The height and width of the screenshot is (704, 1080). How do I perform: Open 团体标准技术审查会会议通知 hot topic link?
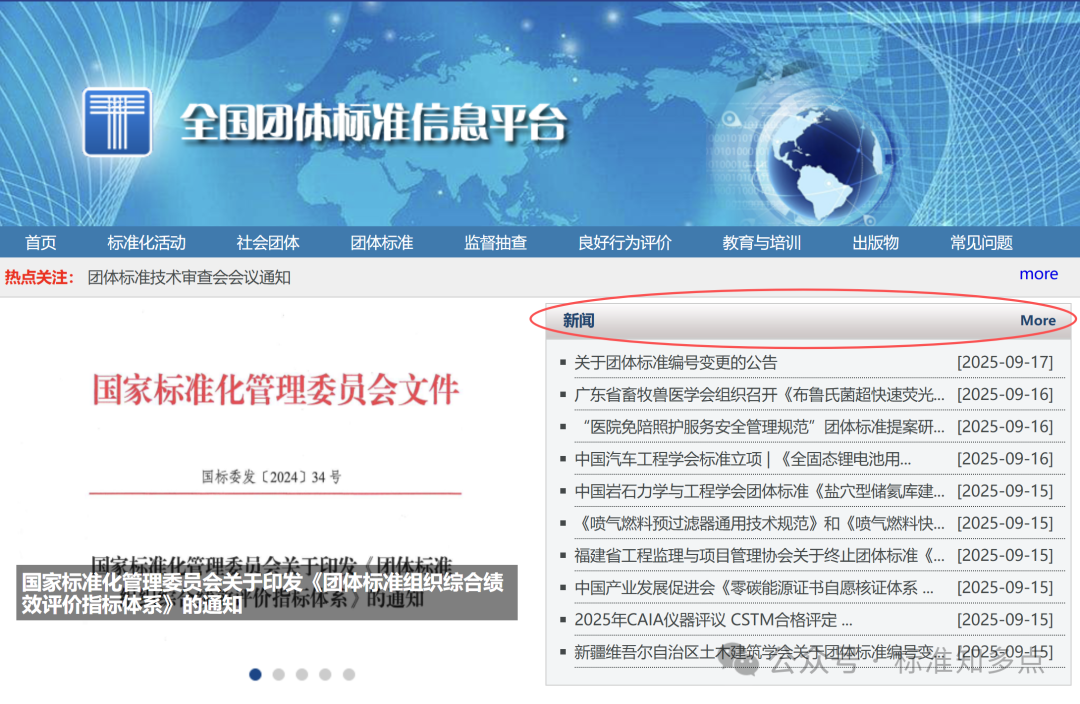pyautogui.click(x=189, y=278)
